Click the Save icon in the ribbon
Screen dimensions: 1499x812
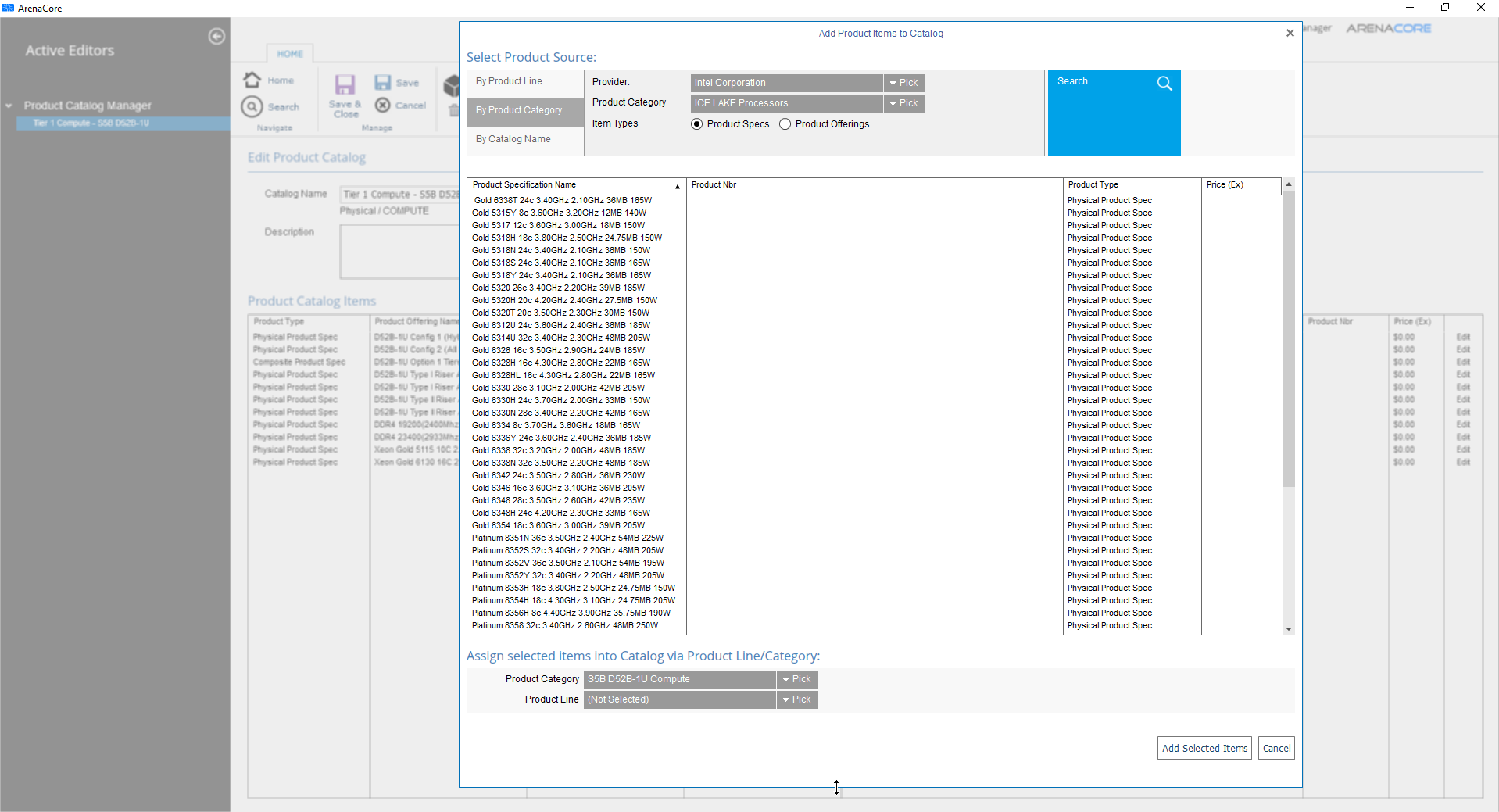(x=382, y=82)
